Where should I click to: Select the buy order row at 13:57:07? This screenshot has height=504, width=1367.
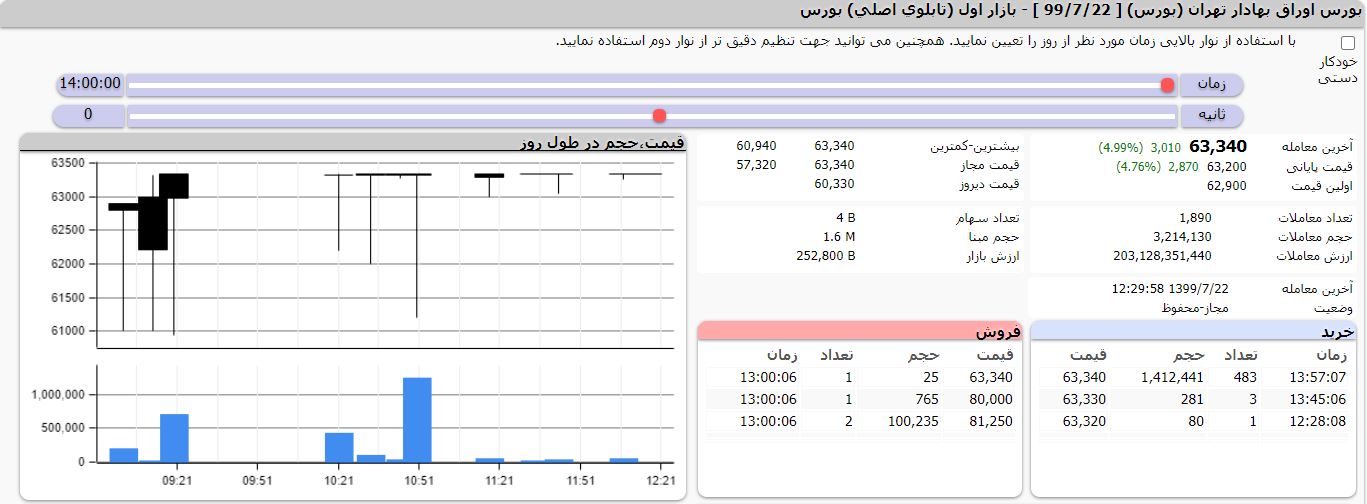[1193, 377]
